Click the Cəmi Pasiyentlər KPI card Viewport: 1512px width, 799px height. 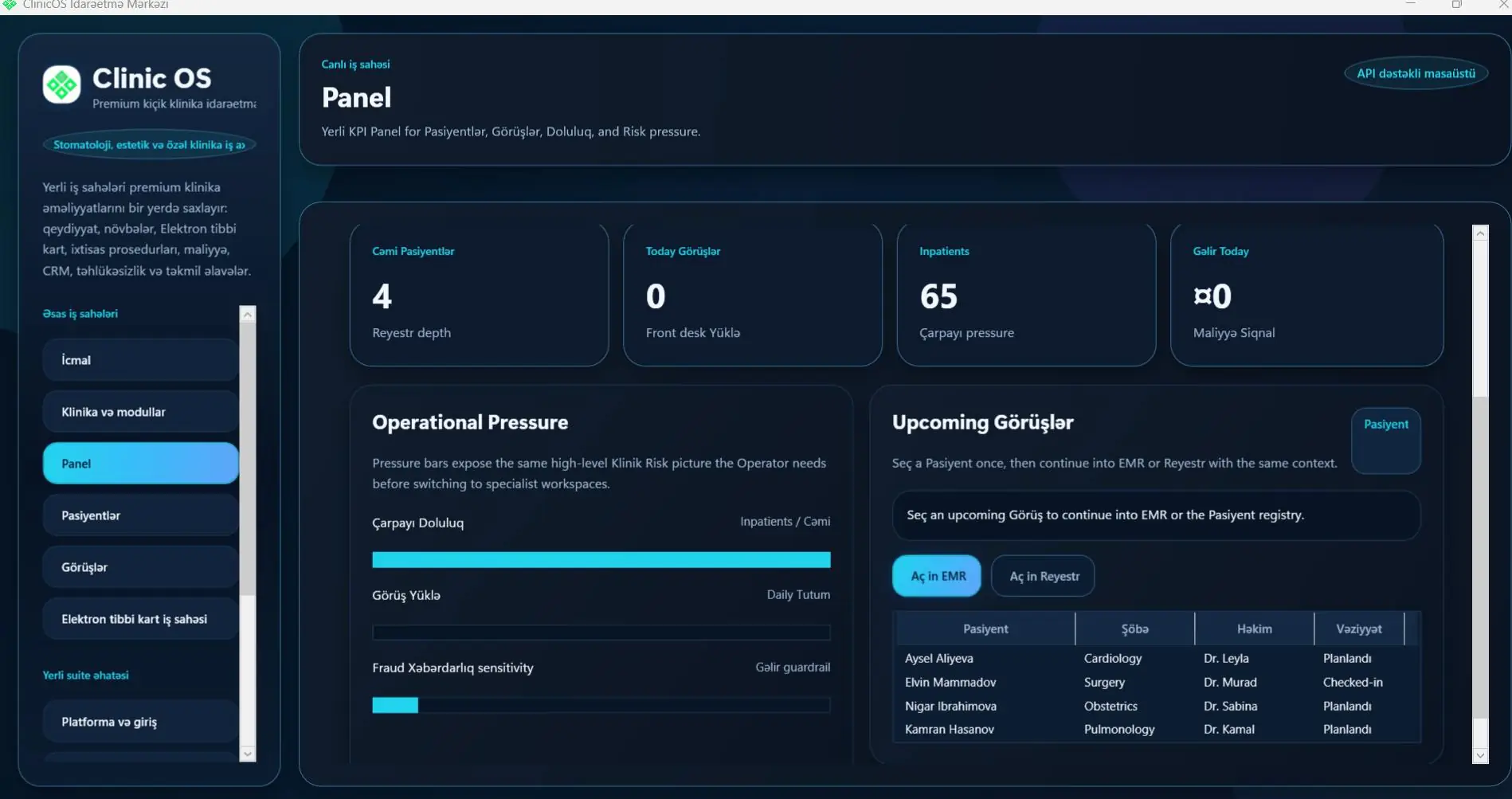point(479,295)
